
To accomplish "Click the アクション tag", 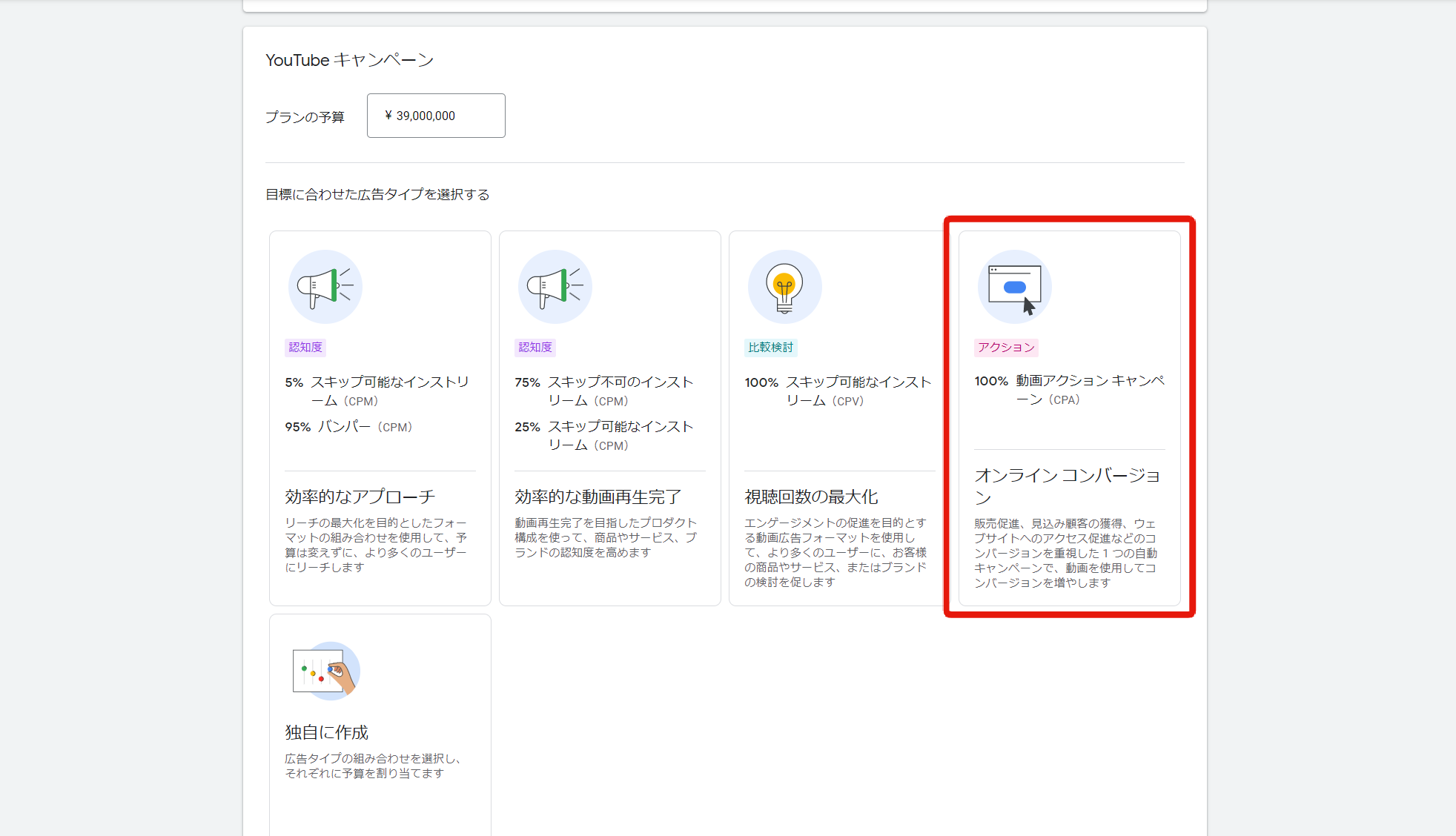I will coord(1006,347).
